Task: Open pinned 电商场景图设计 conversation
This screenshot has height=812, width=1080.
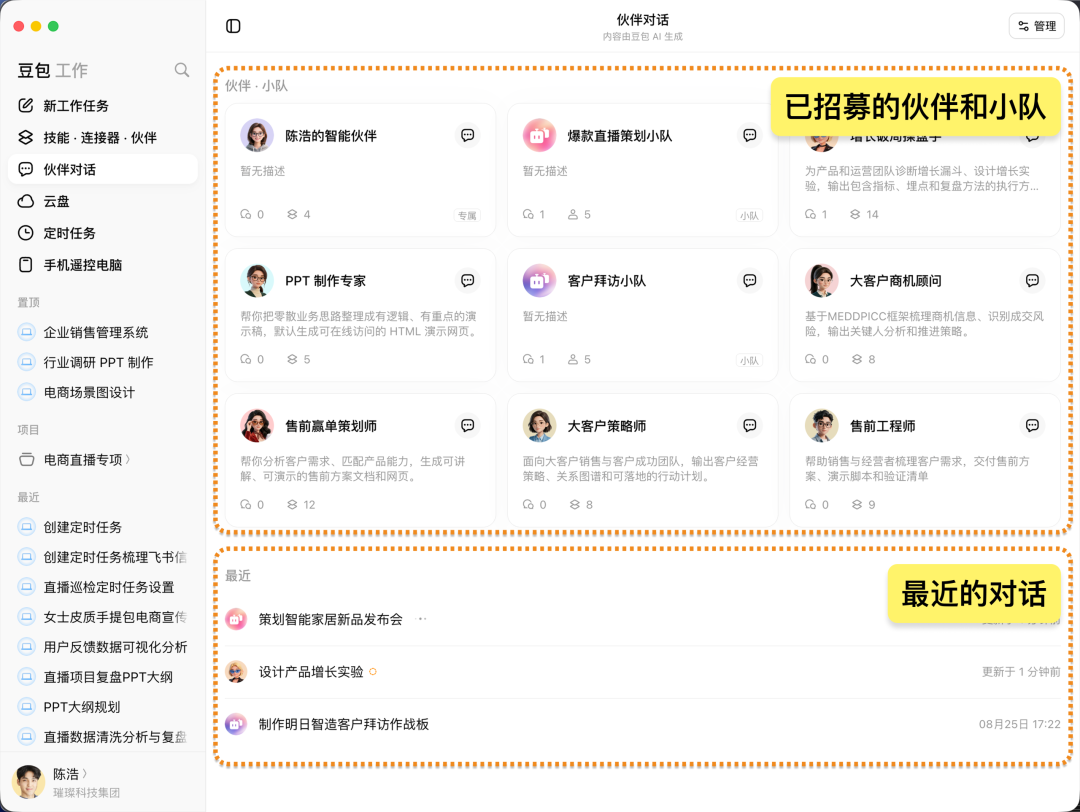Action: (x=103, y=393)
